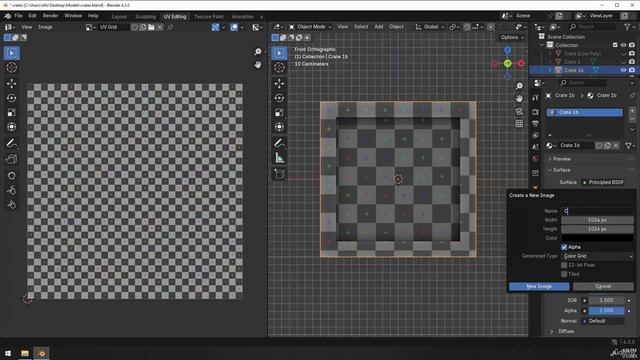Image resolution: width=640 pixels, height=360 pixels.
Task: Open the Render menu
Action: pos(50,16)
